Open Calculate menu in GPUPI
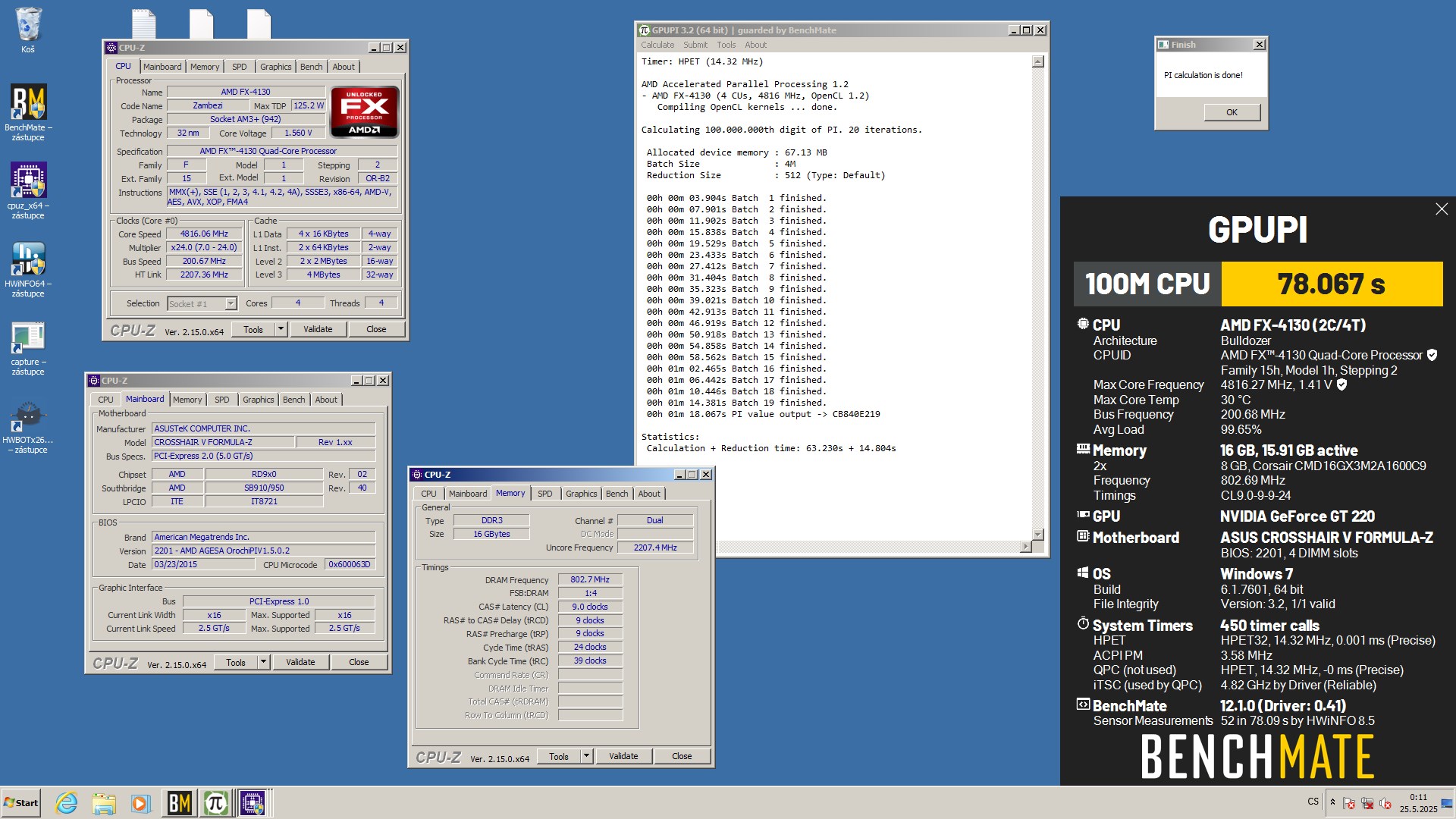Viewport: 1456px width, 819px height. click(657, 45)
